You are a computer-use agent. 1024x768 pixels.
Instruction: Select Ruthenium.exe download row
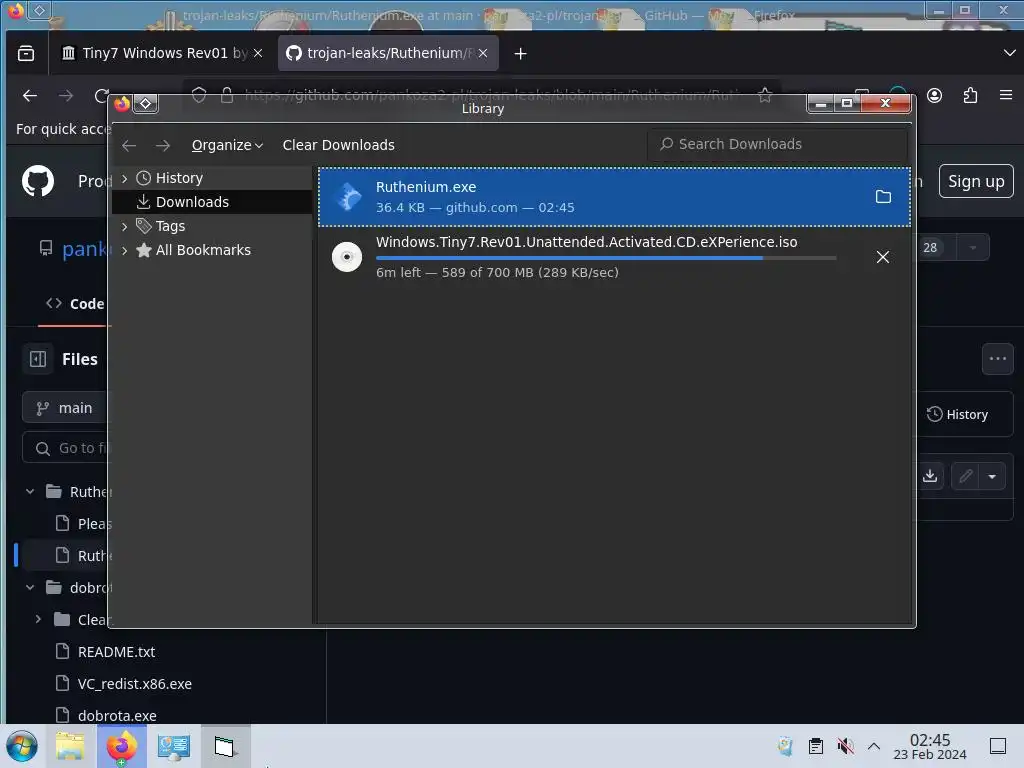pyautogui.click(x=614, y=197)
